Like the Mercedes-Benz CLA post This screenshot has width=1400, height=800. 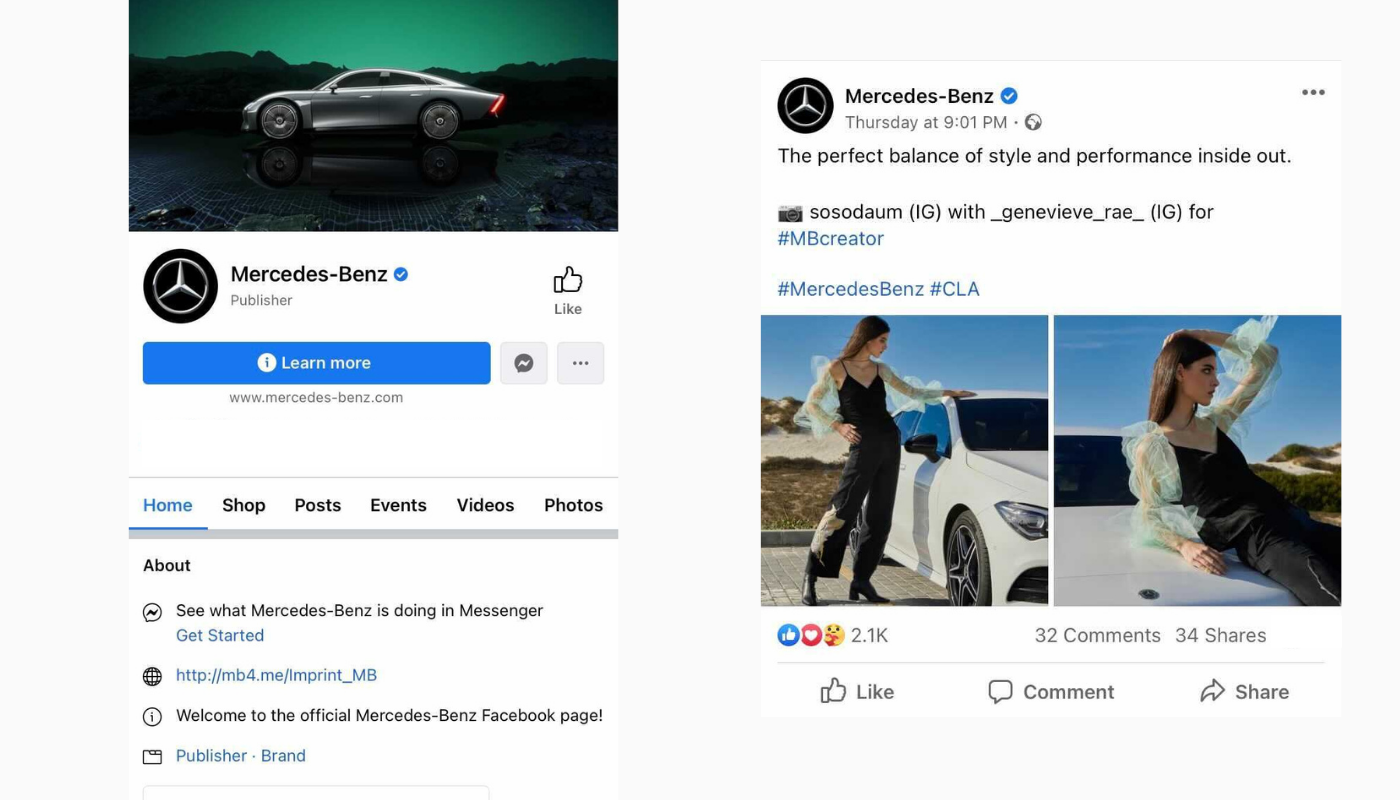click(857, 691)
